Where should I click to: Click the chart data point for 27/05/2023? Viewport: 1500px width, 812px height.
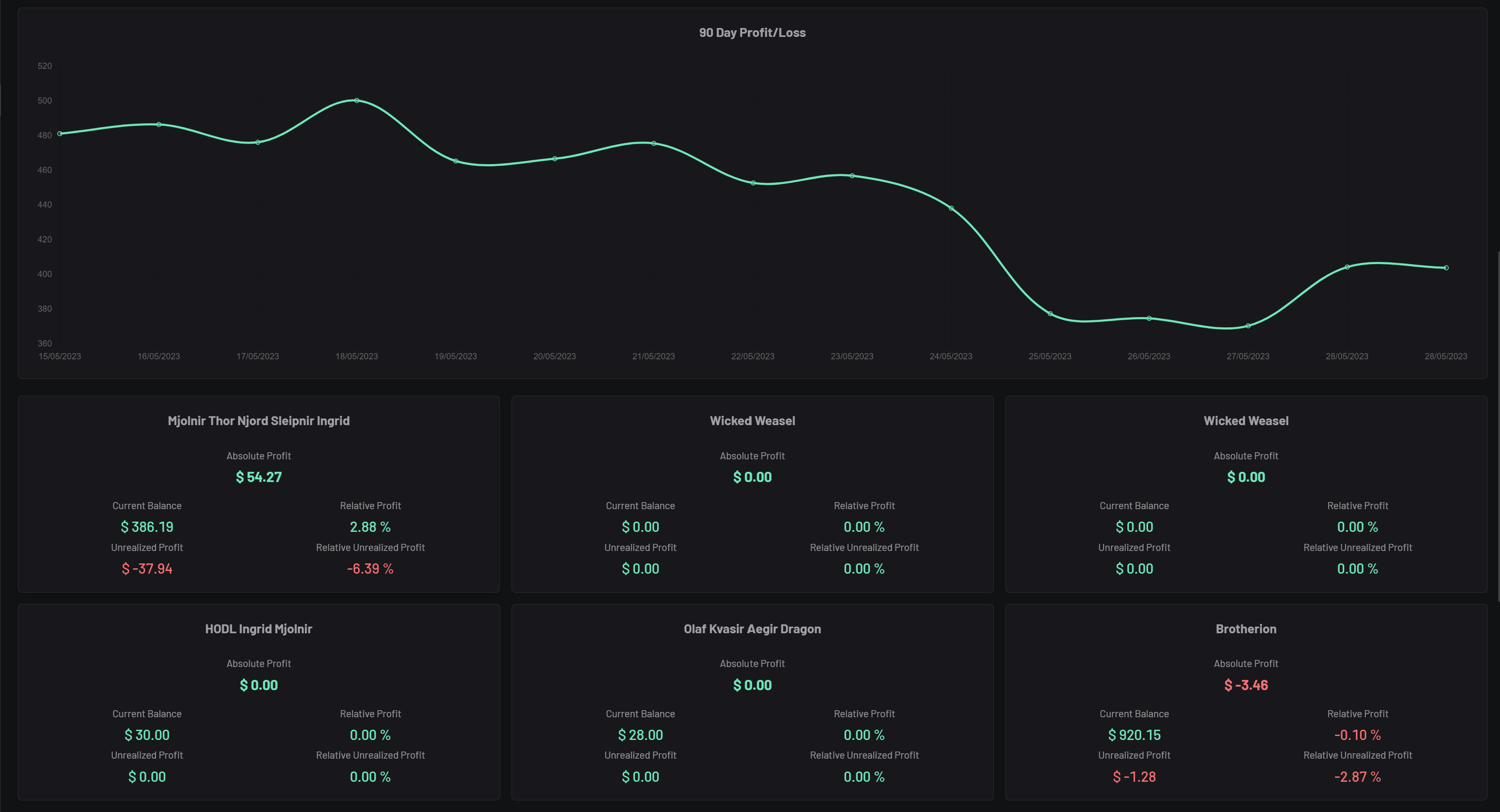[x=1248, y=326]
